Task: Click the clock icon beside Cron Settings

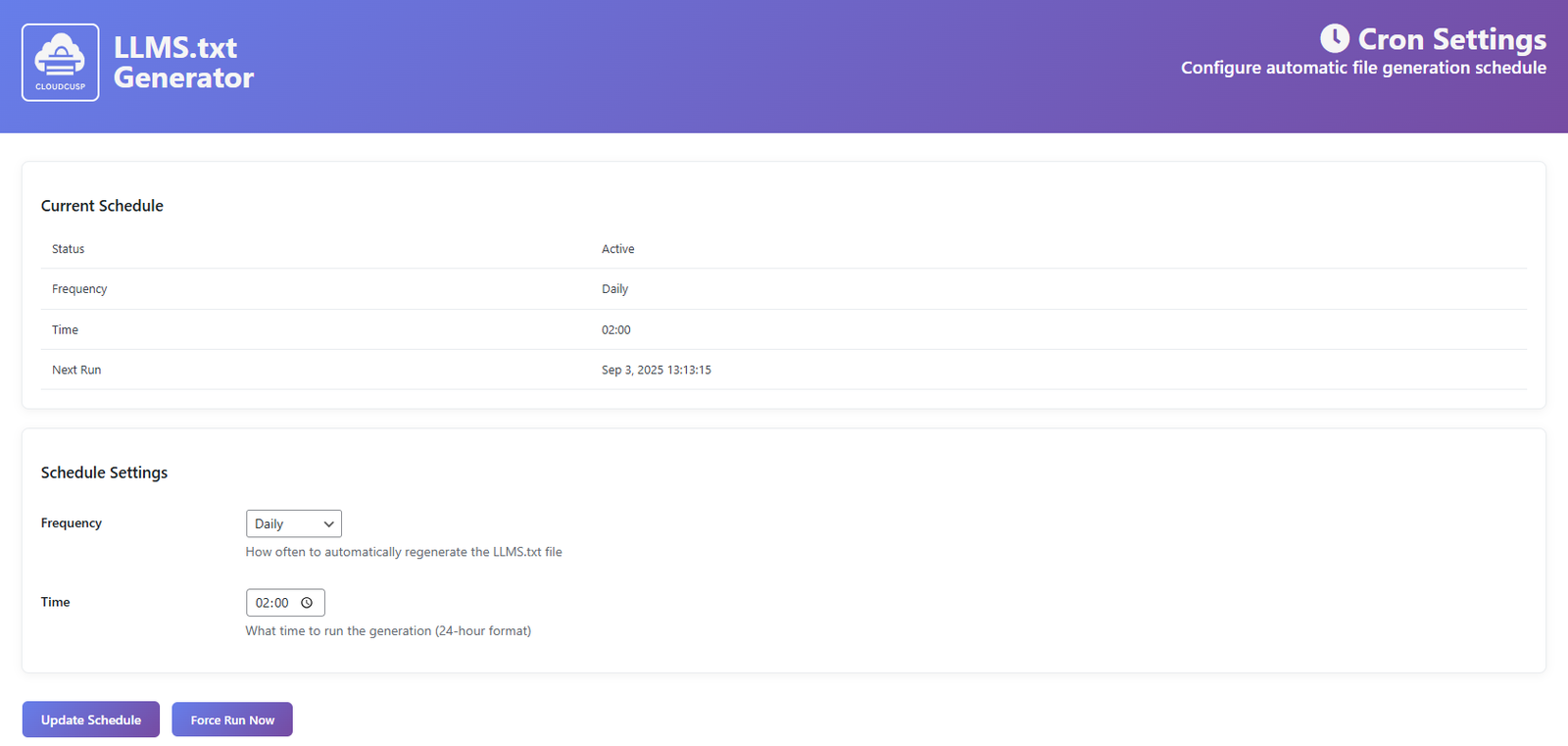Action: pyautogui.click(x=1334, y=39)
